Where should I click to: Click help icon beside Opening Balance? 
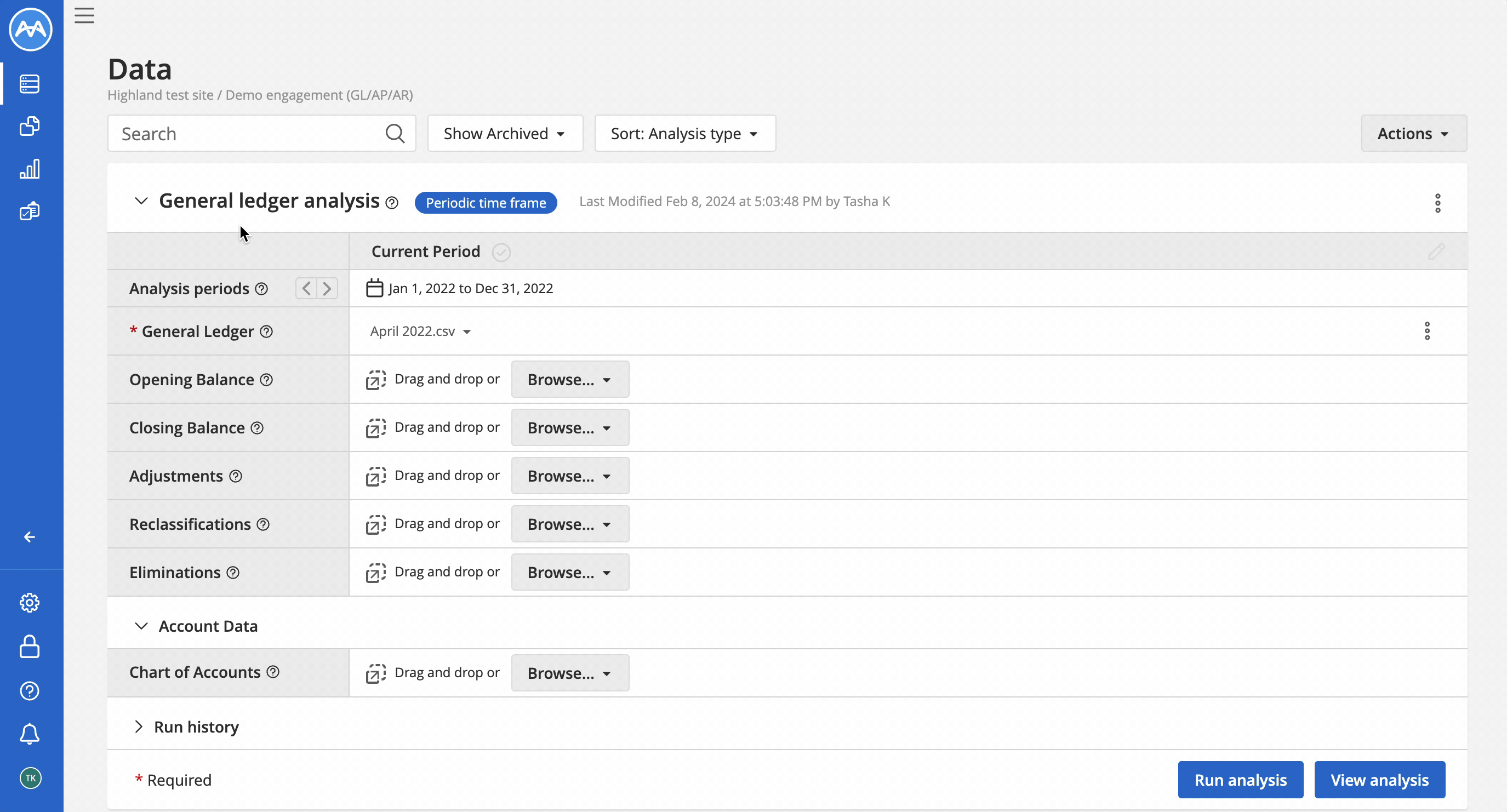266,380
